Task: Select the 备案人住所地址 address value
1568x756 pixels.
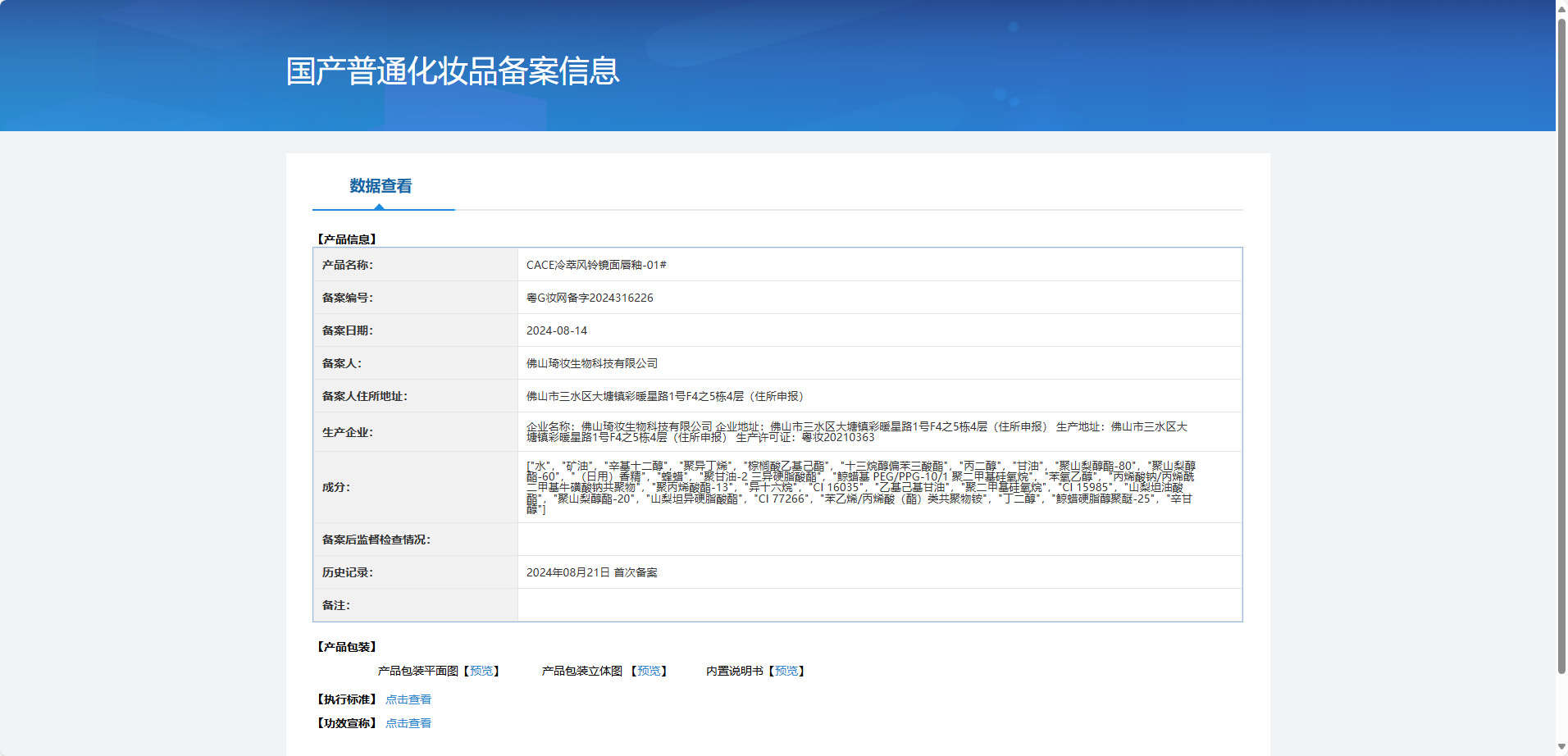Action: click(x=668, y=396)
